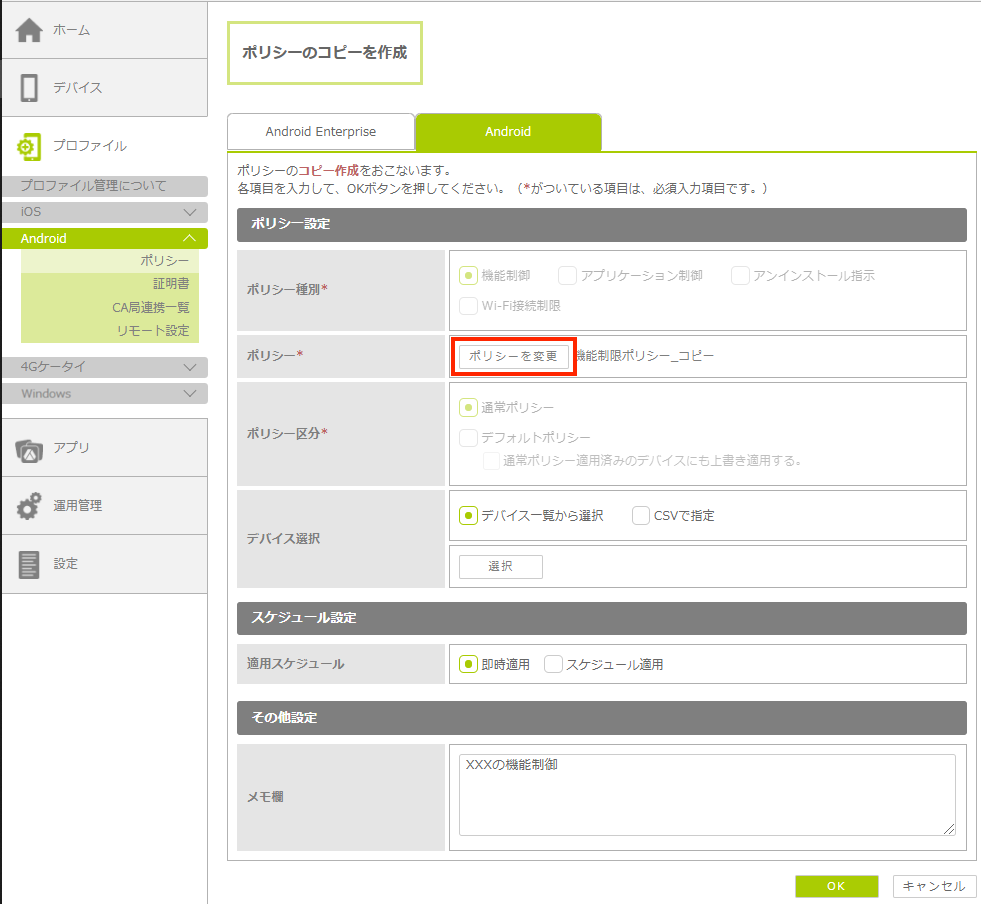Select CSVで指定 option

[642, 516]
